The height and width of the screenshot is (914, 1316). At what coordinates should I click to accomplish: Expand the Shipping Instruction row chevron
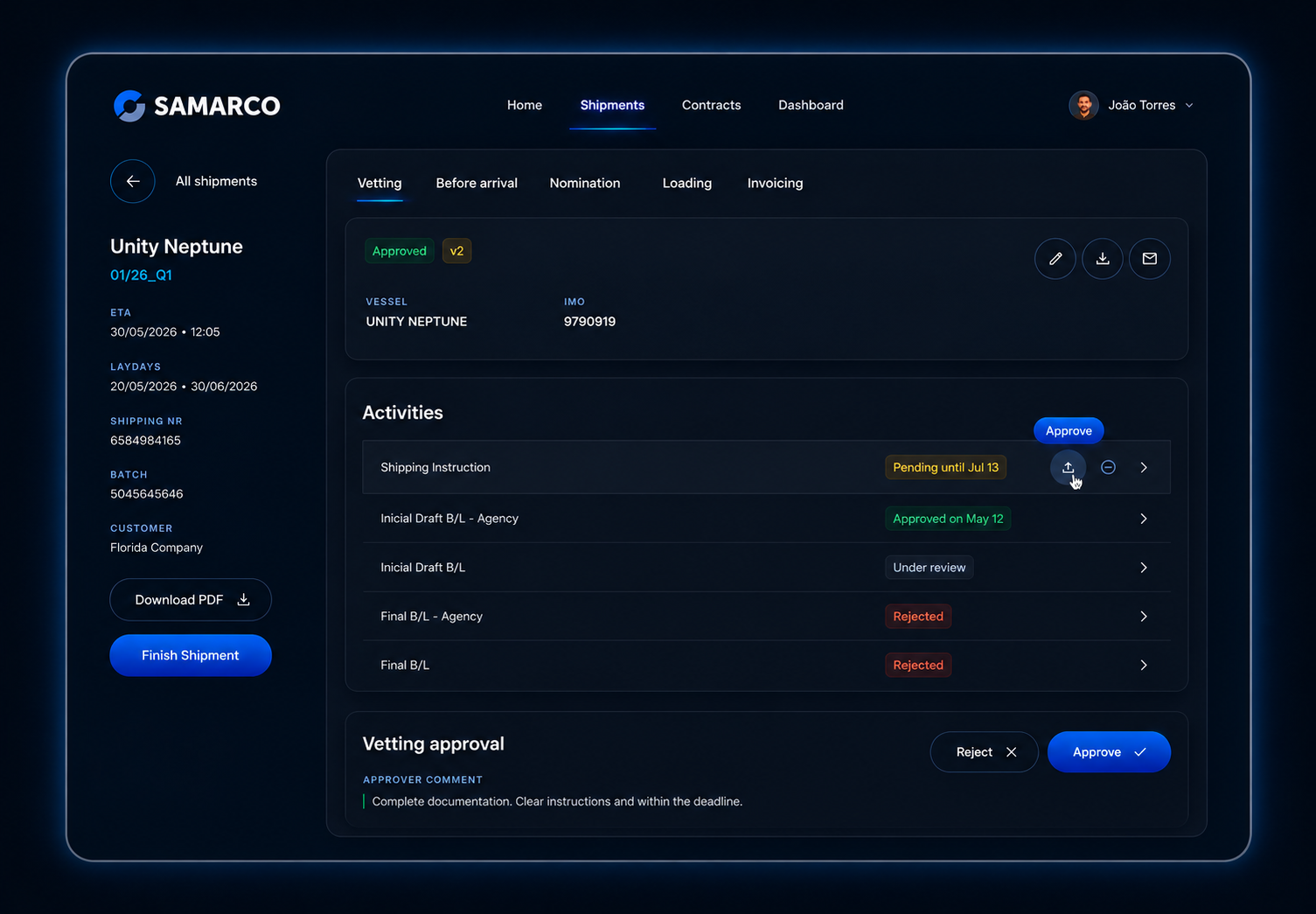tap(1144, 467)
